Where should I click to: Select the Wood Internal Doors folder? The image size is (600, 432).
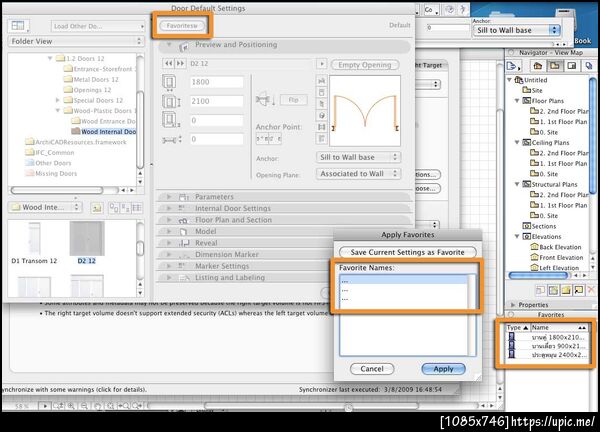coord(104,132)
